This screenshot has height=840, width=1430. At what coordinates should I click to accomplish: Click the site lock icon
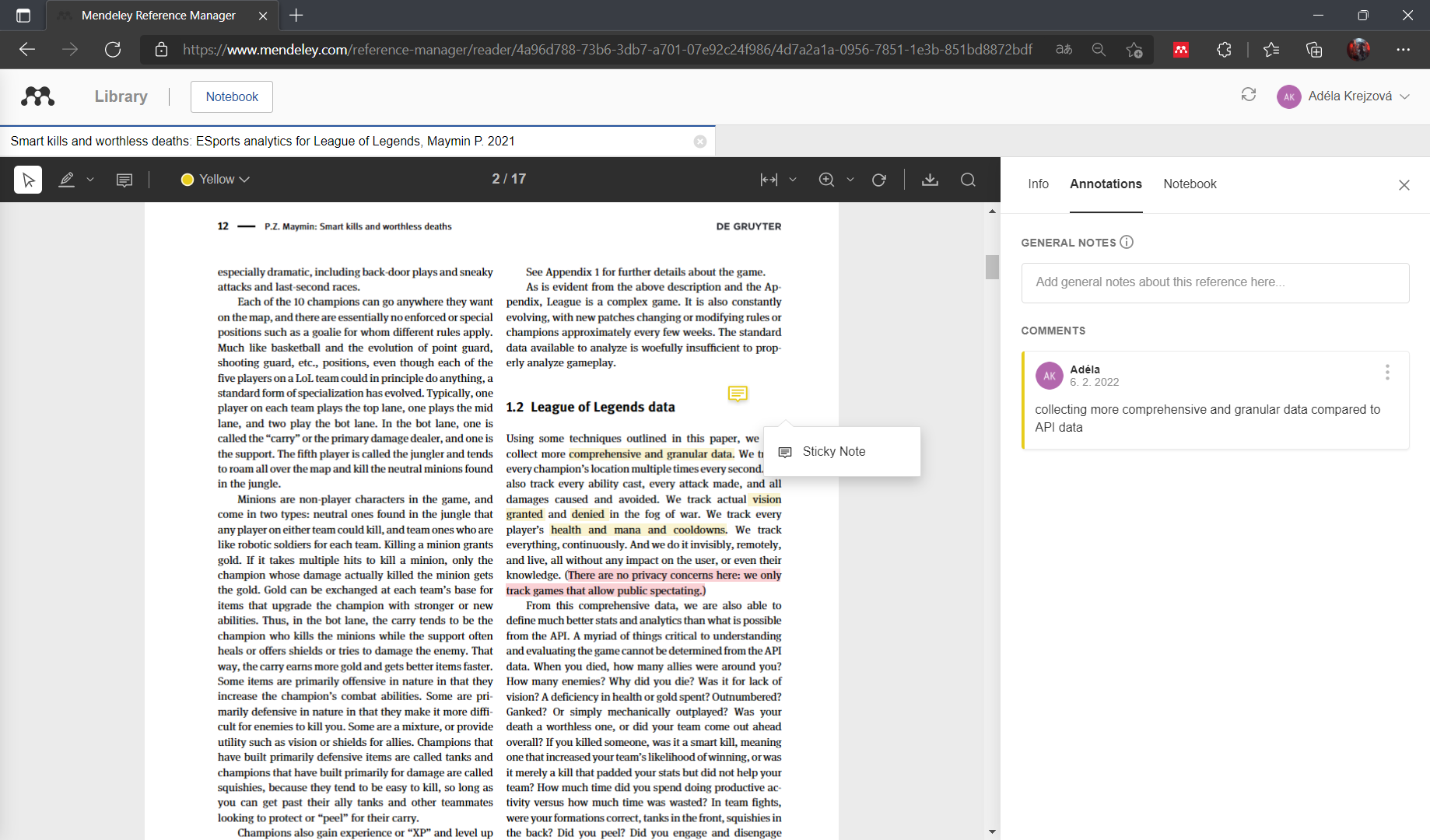click(161, 50)
